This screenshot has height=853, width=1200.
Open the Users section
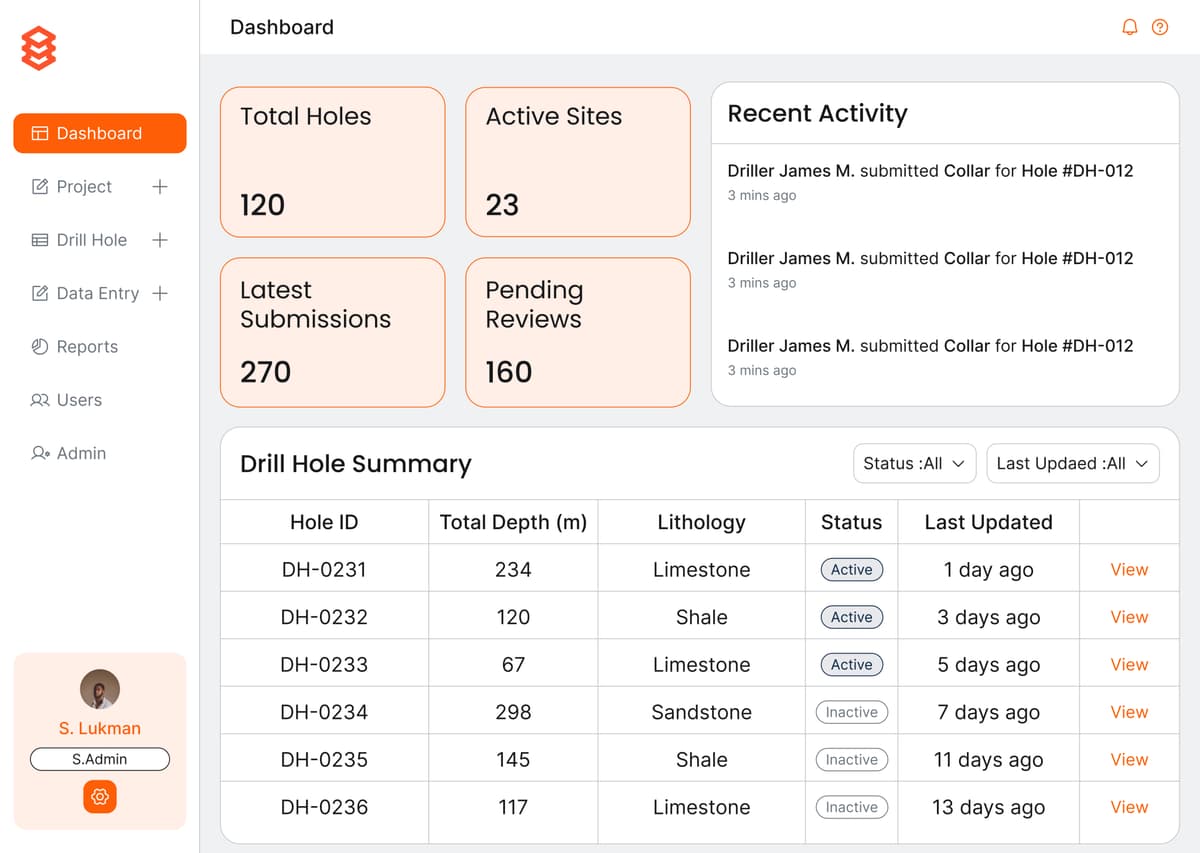tap(78, 400)
